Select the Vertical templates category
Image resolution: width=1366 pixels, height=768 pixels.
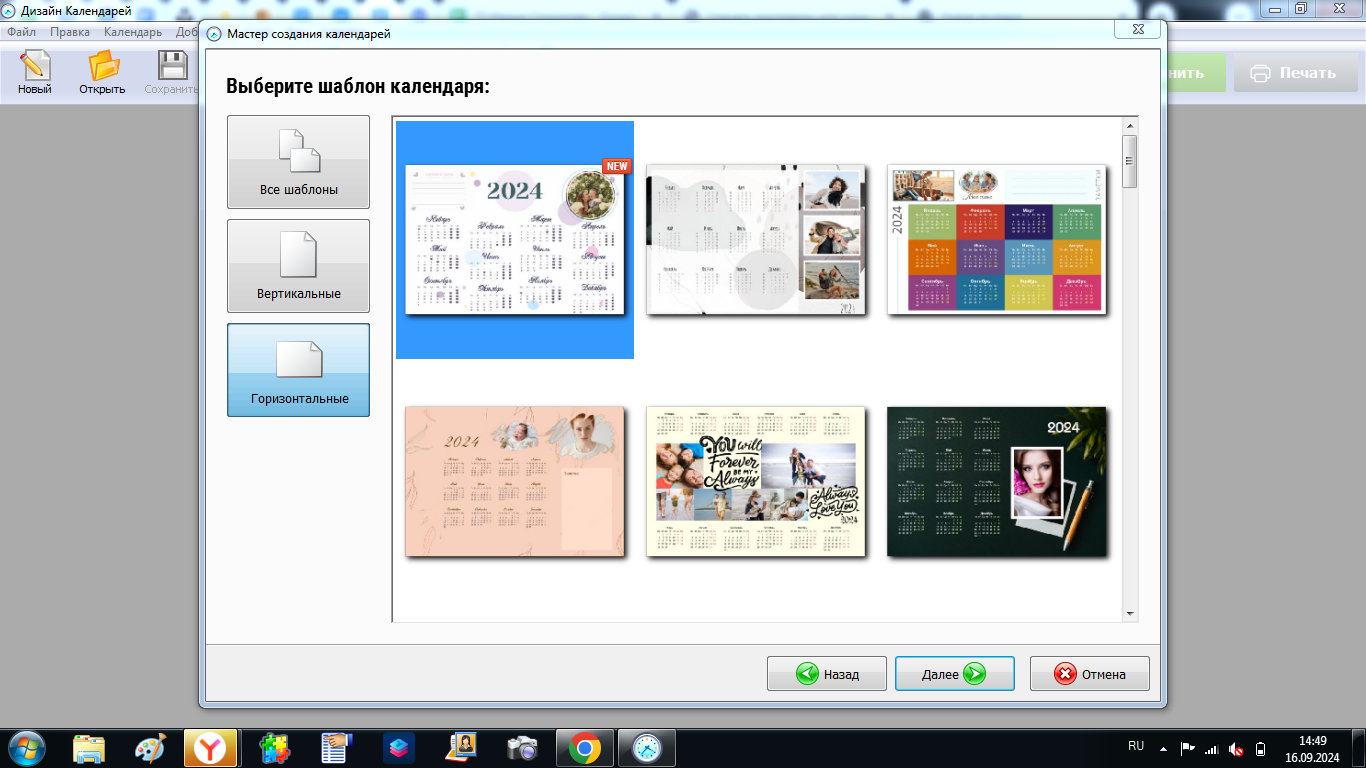tap(298, 266)
